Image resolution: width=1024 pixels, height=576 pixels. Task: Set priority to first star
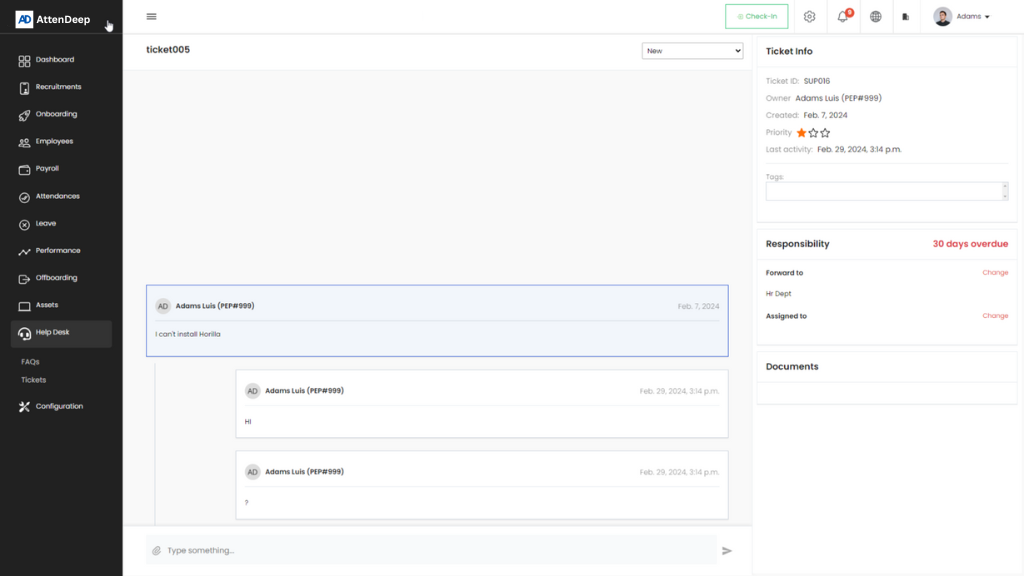coord(801,133)
